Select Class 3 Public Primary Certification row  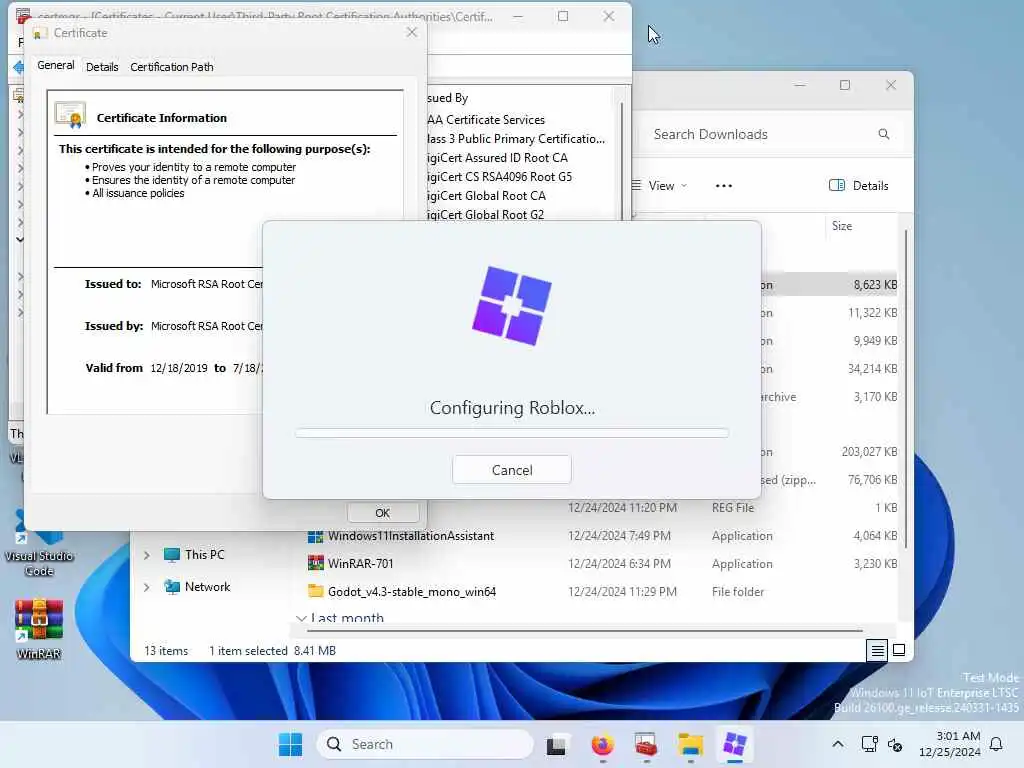coord(516,138)
